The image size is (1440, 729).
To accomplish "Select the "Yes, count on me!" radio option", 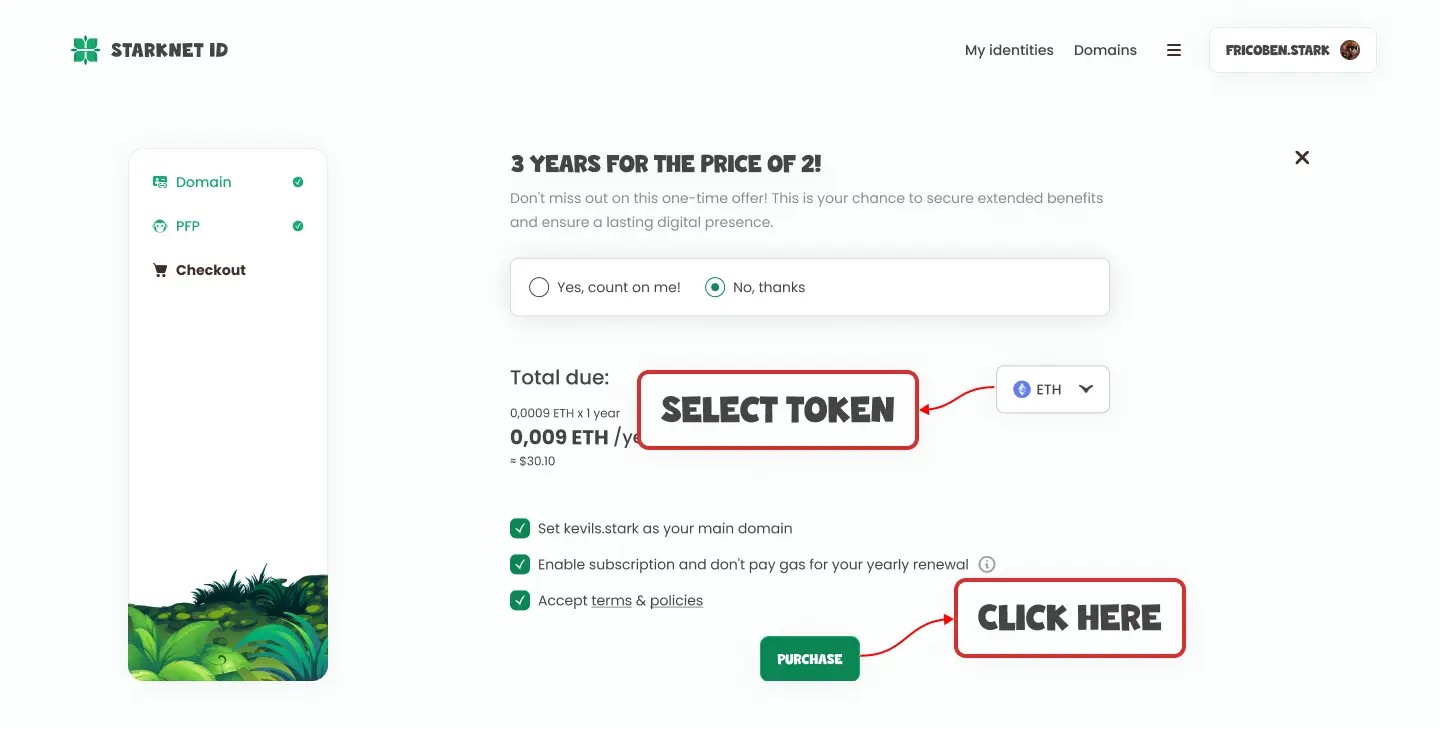I will [x=539, y=287].
